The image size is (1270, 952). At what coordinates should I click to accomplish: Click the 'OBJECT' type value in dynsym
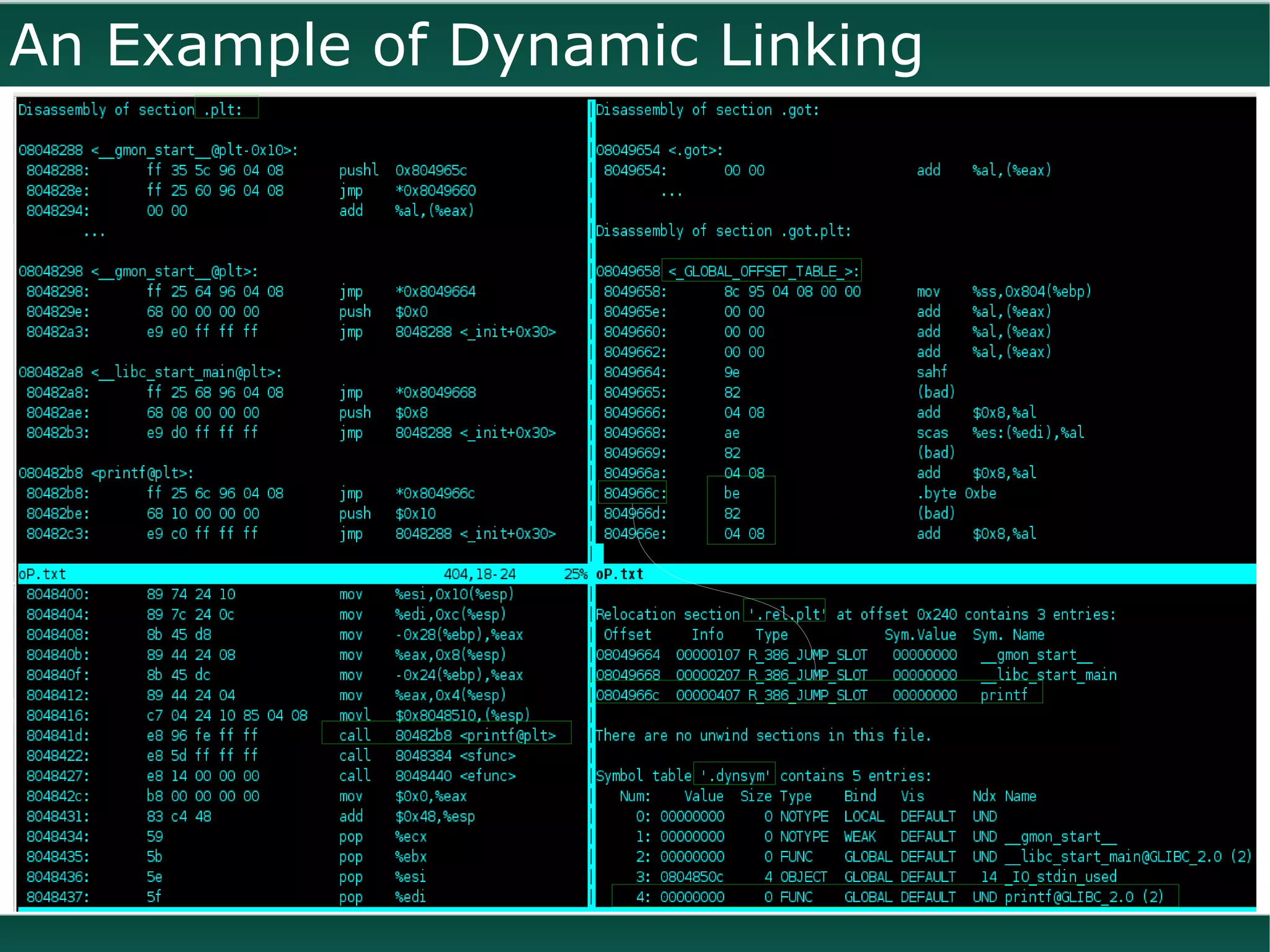(804, 876)
